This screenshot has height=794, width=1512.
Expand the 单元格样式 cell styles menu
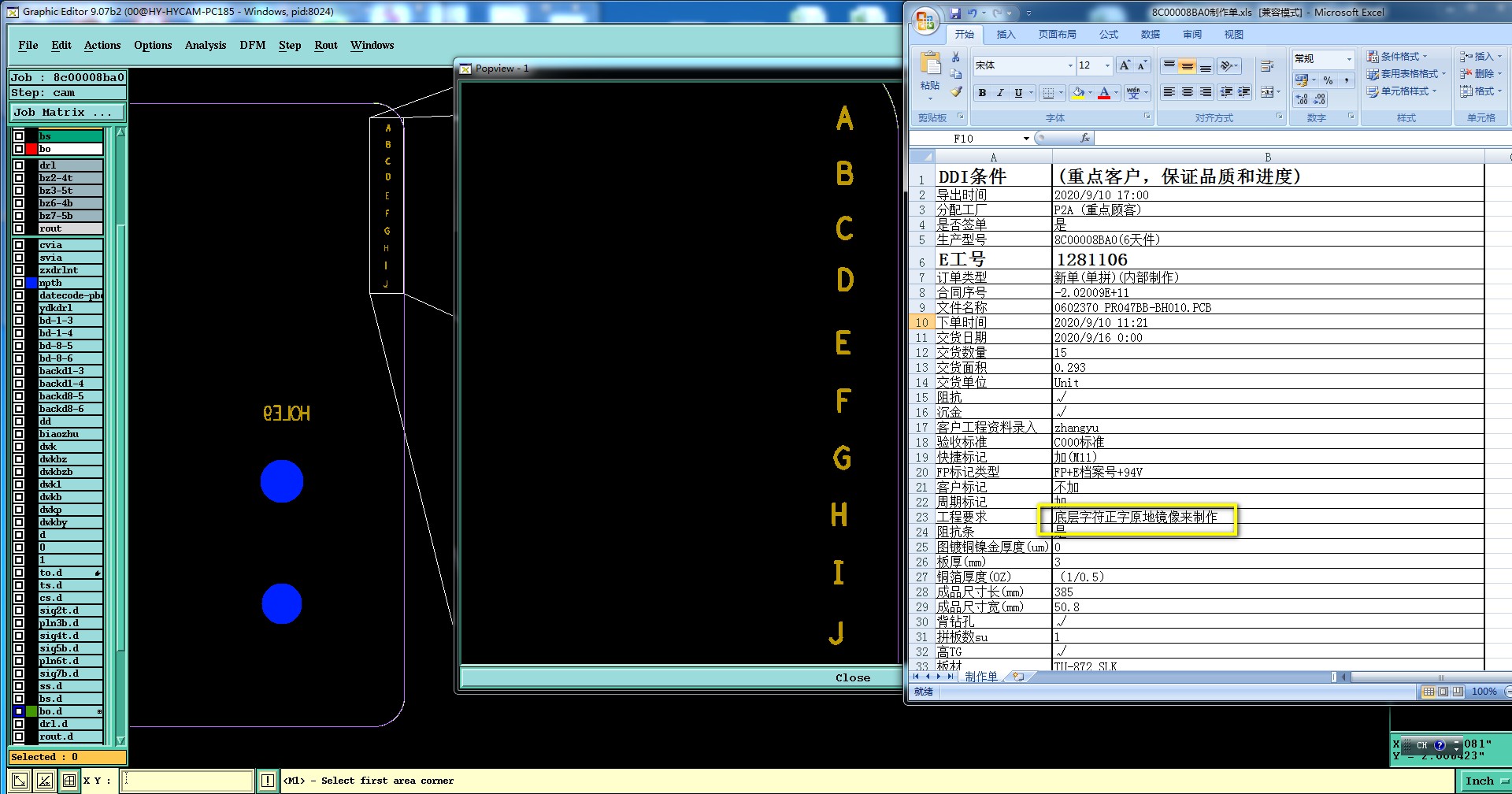point(1402,91)
